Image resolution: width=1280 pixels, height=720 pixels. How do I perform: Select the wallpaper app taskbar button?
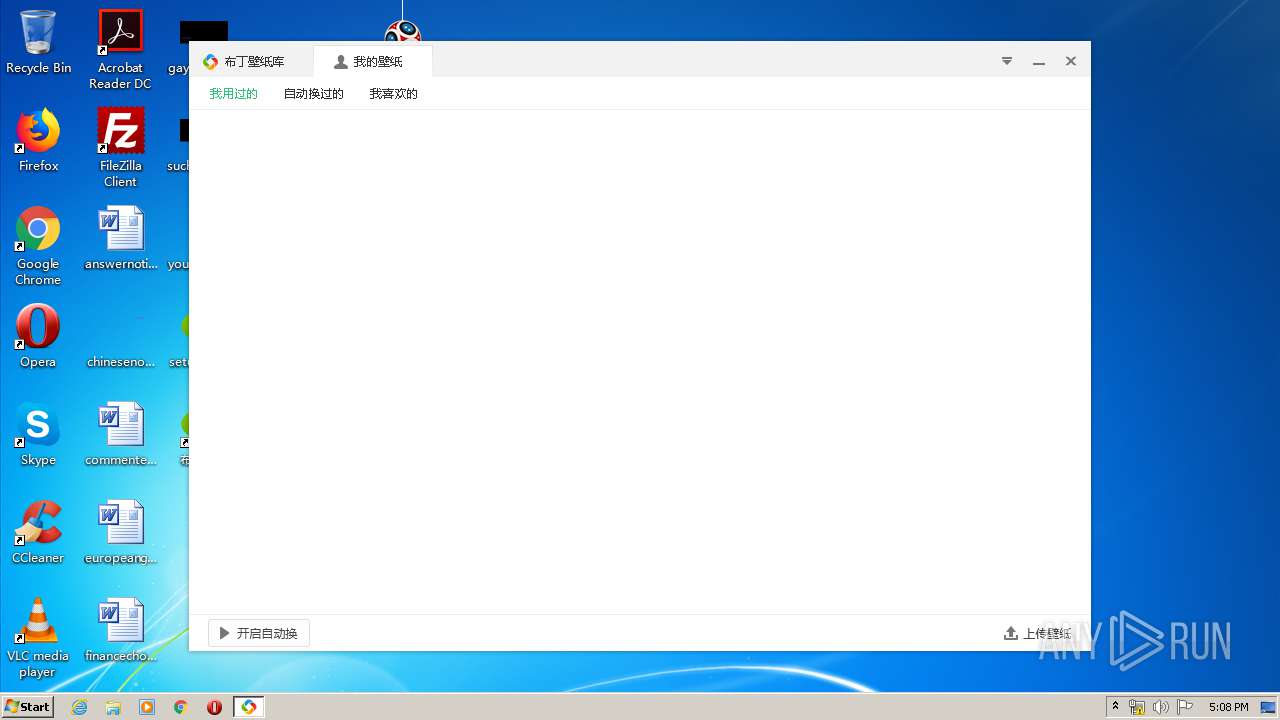(x=249, y=707)
